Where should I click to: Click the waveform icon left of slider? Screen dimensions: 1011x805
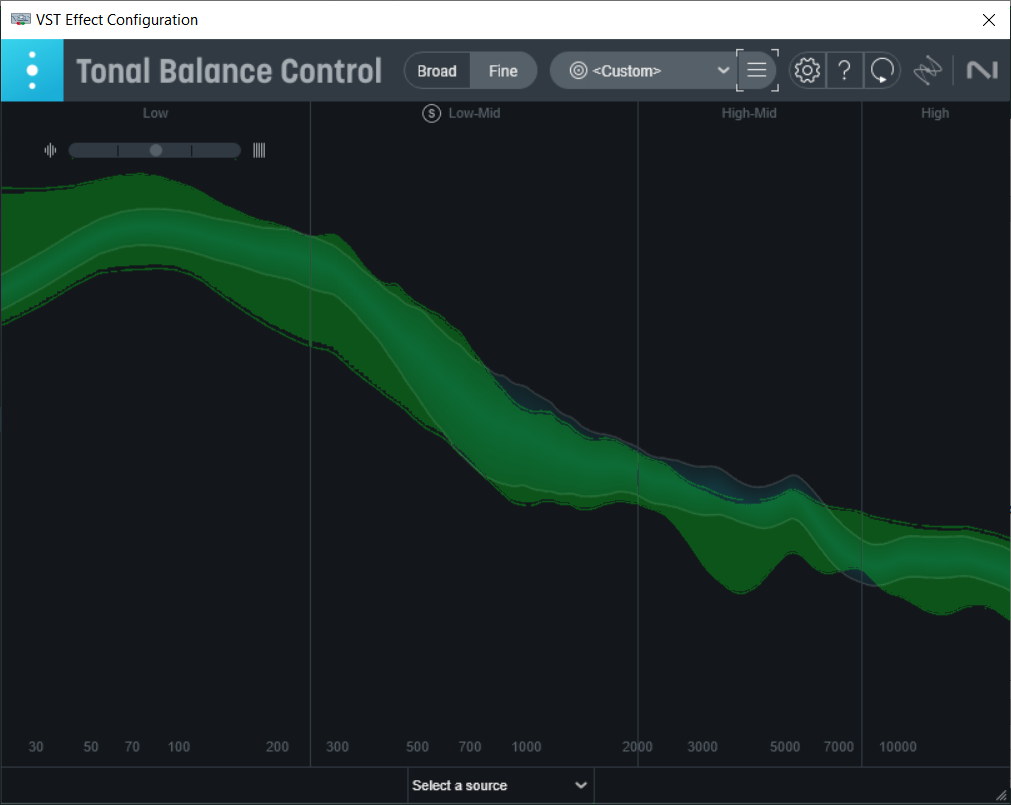point(50,150)
